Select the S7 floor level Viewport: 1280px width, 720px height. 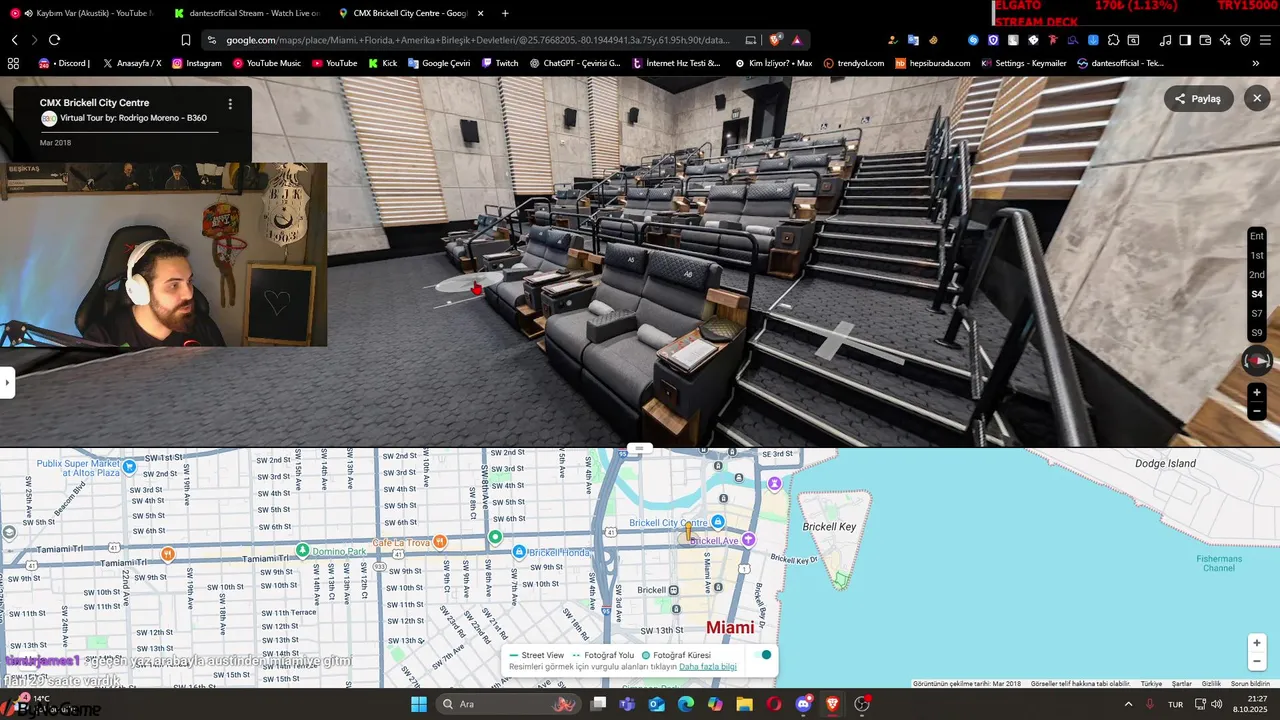1257,313
